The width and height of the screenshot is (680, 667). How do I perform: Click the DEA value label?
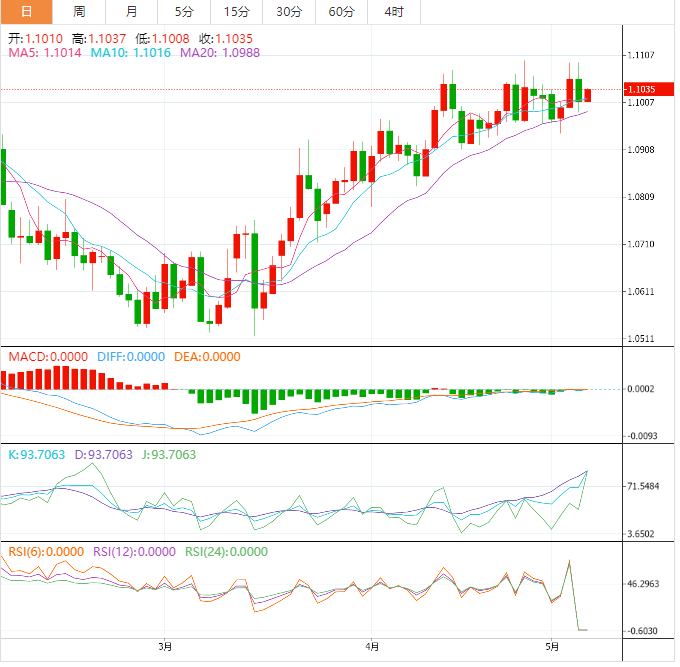pos(205,357)
